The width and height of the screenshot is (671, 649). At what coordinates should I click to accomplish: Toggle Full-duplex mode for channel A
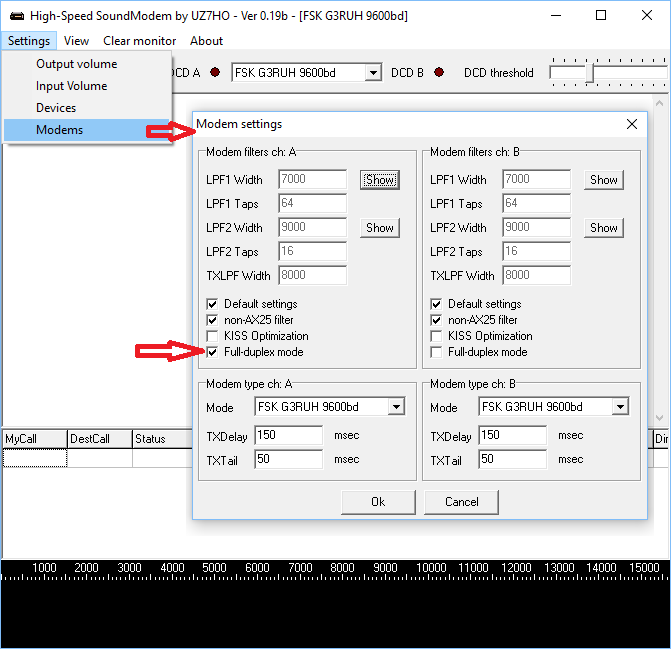pyautogui.click(x=212, y=352)
